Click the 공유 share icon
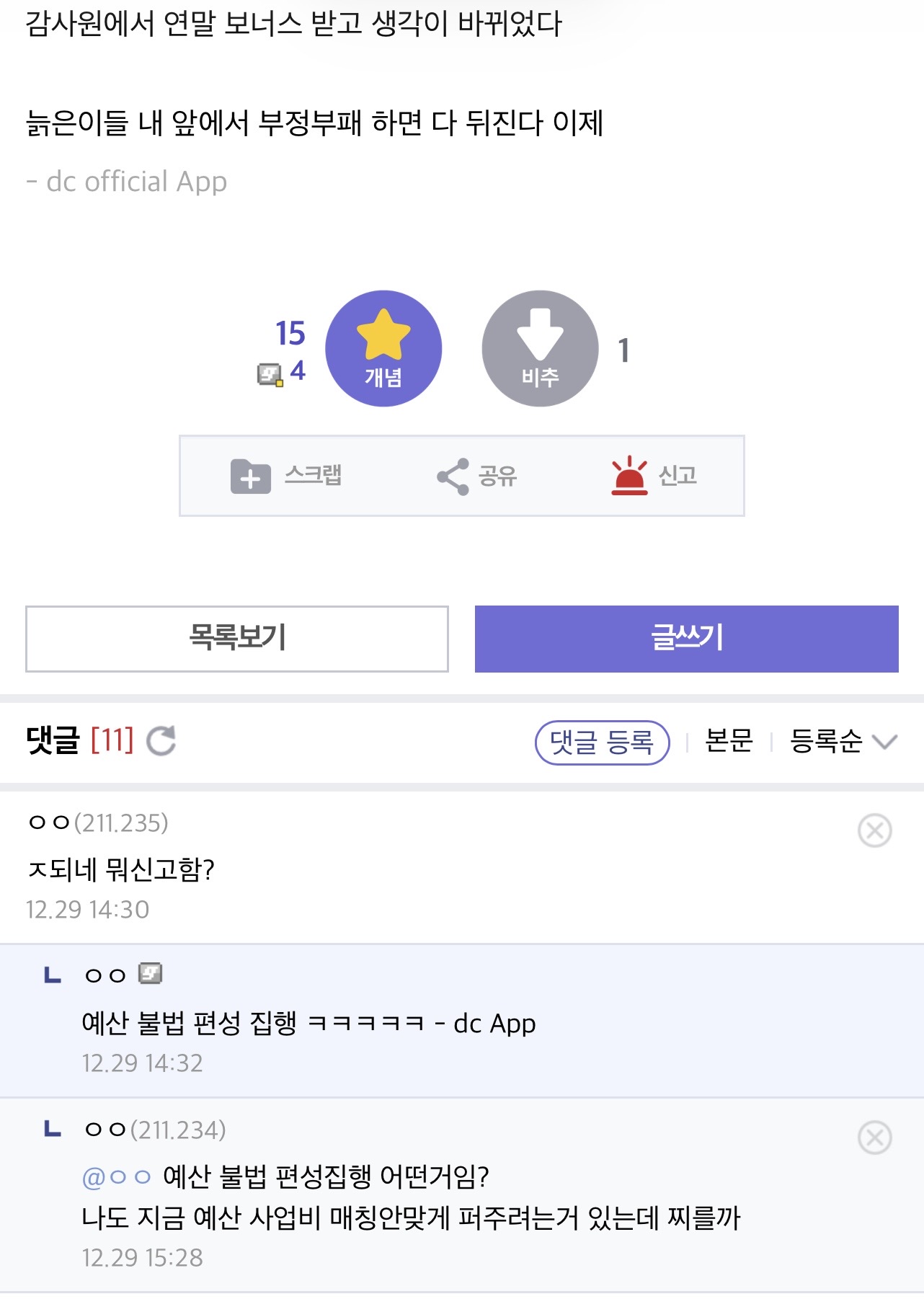Viewport: 924px width, 1299px height. tap(452, 475)
